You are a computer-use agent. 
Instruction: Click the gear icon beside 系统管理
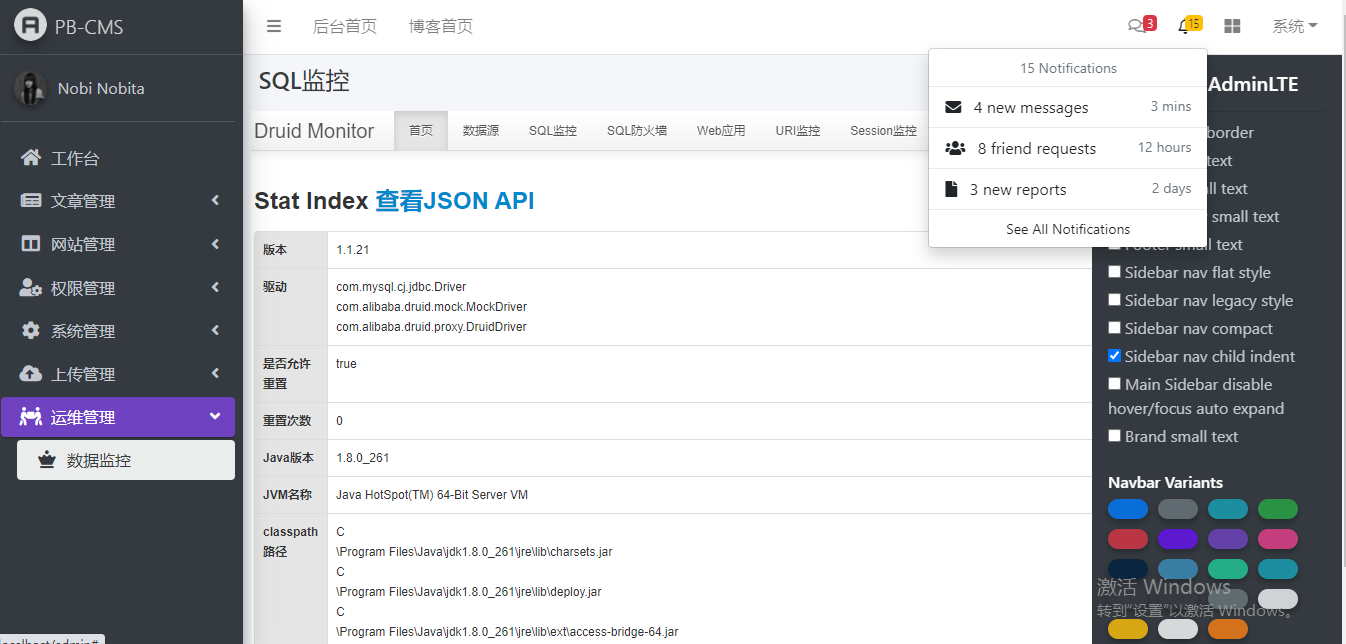tap(31, 331)
